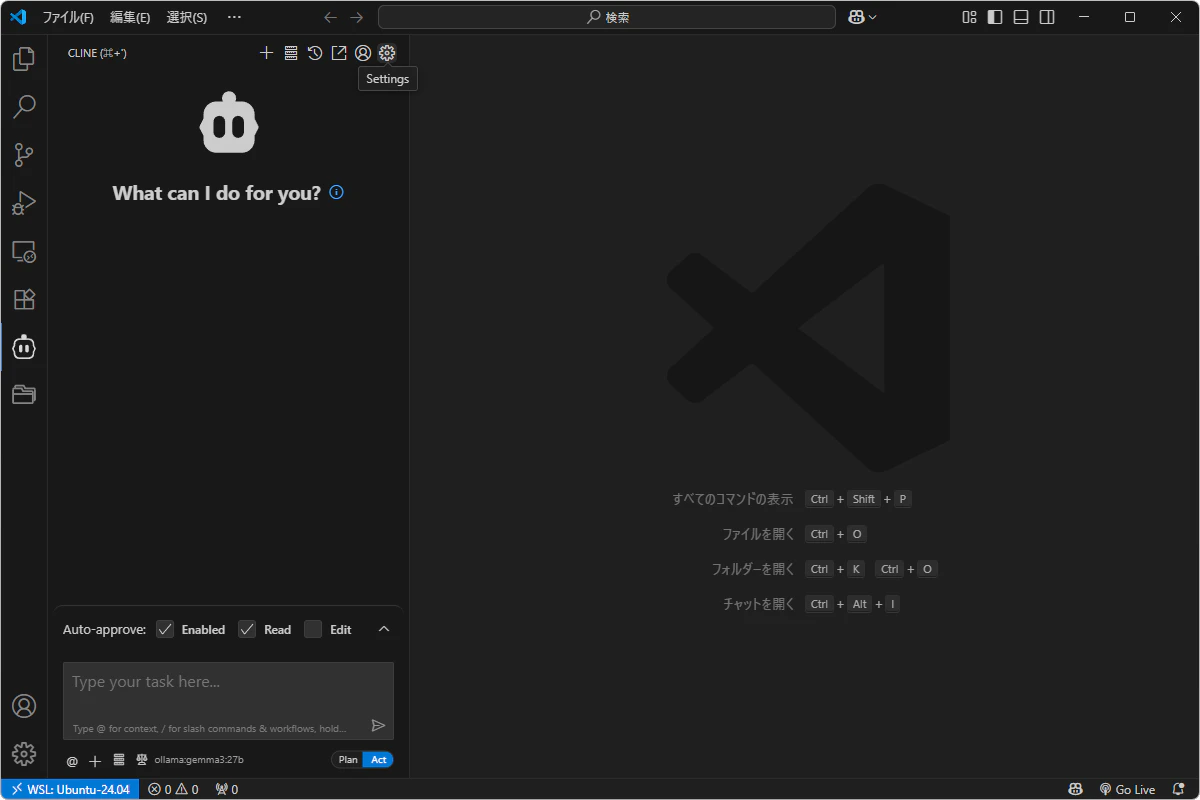Open the Remote Explorer view
The height and width of the screenshot is (800, 1200).
(24, 251)
